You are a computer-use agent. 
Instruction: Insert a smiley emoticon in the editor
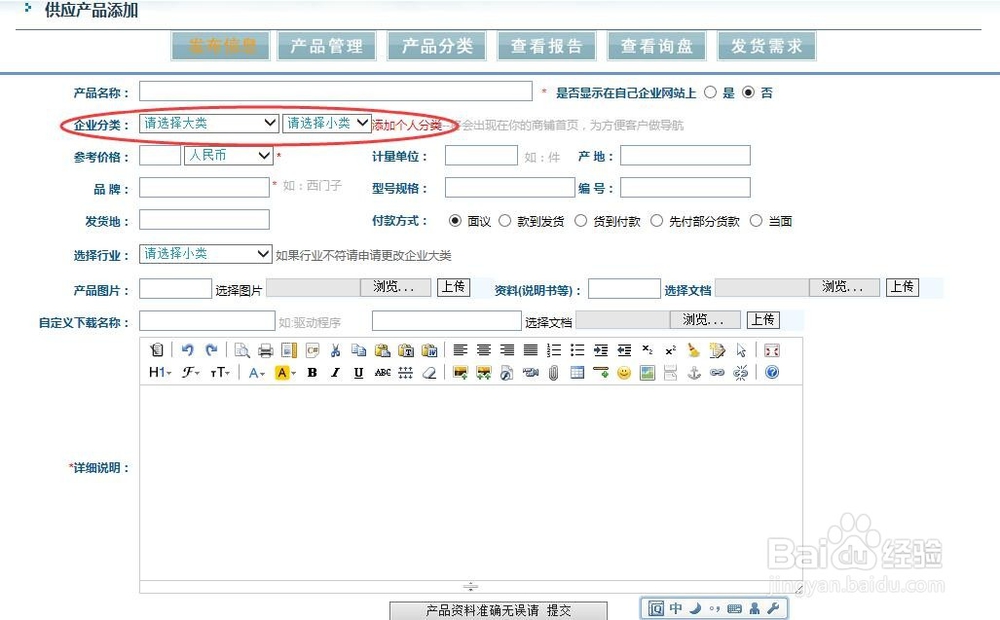[622, 372]
